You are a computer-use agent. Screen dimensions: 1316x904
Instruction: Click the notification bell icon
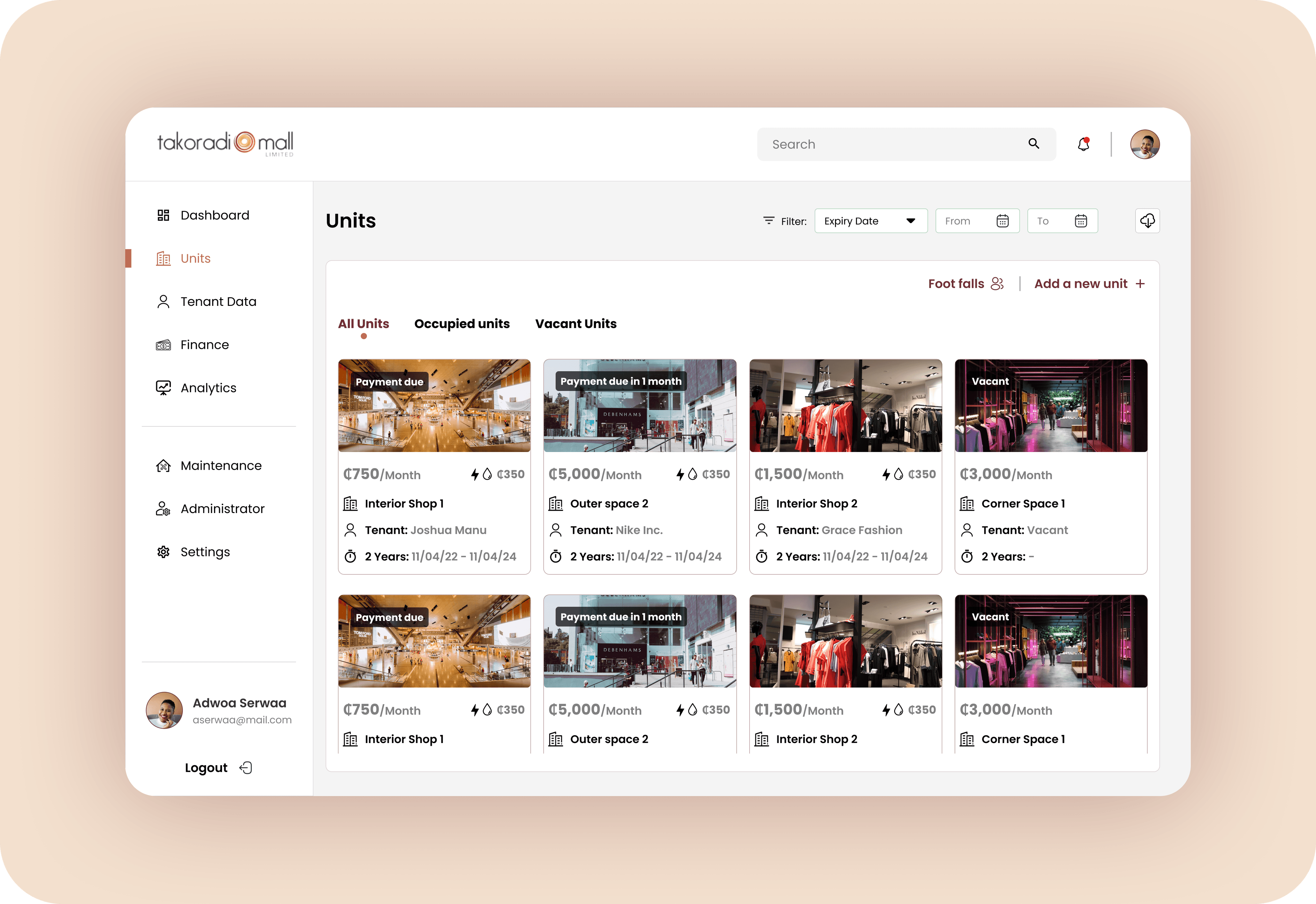(x=1083, y=145)
